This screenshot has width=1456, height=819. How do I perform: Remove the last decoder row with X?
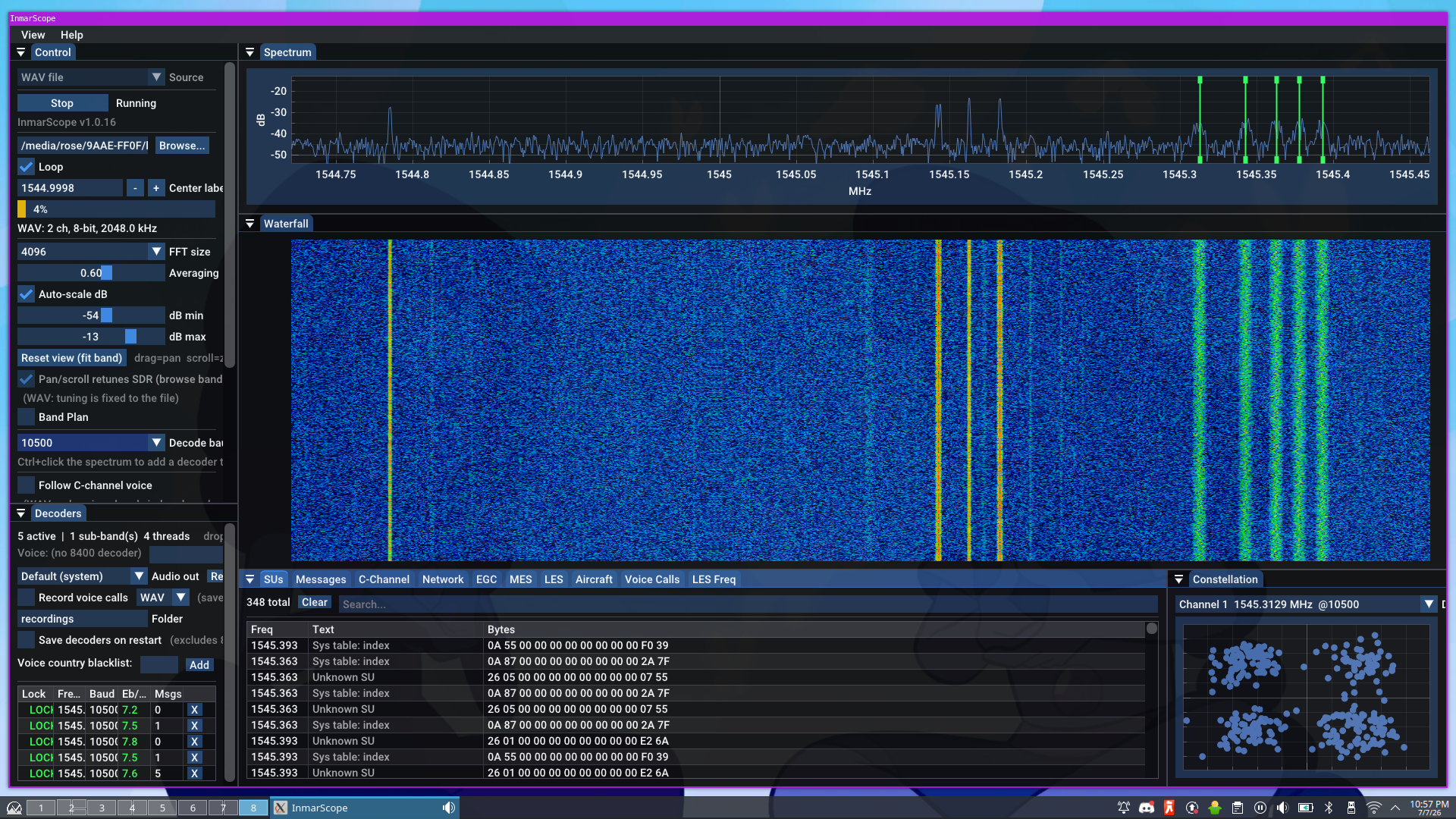coord(194,773)
